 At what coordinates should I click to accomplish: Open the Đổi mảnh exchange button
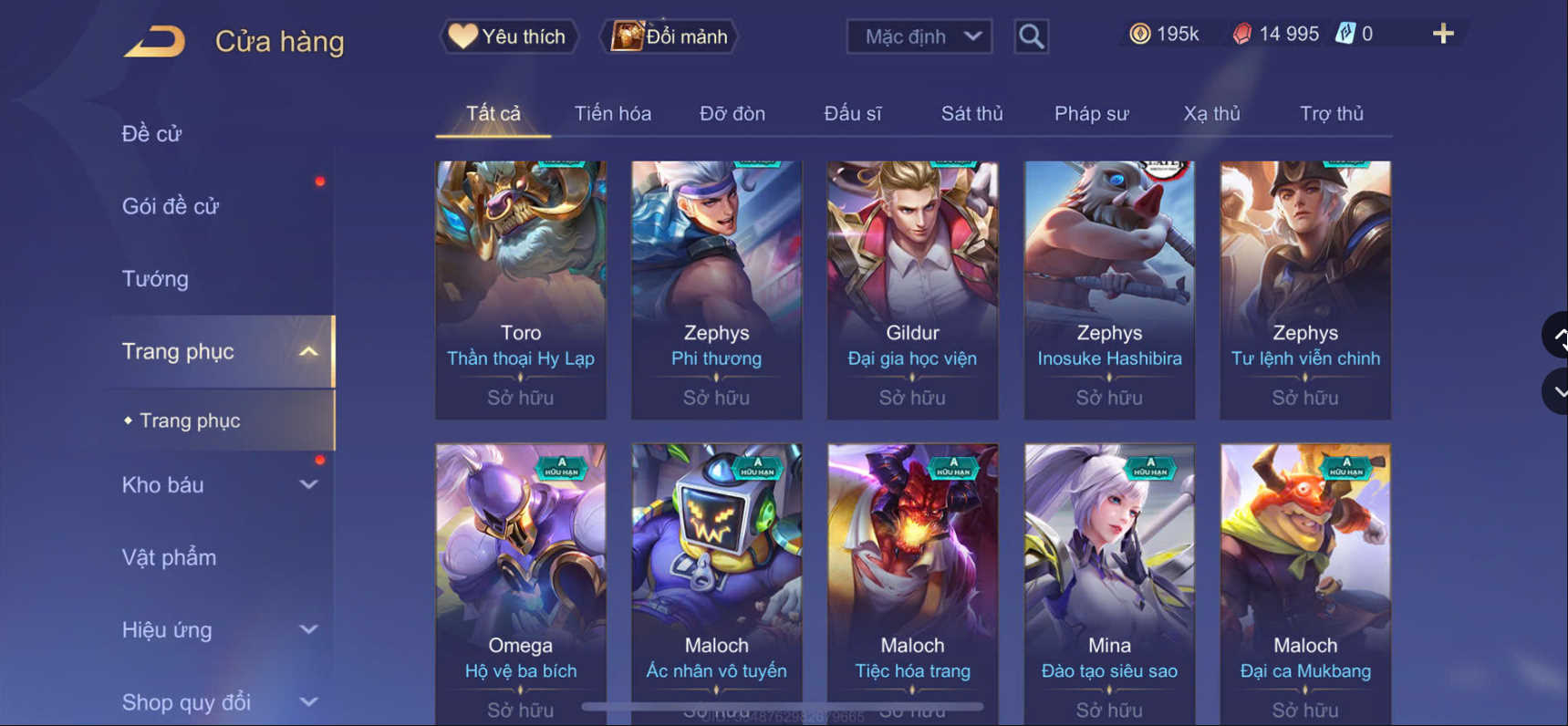tap(669, 36)
